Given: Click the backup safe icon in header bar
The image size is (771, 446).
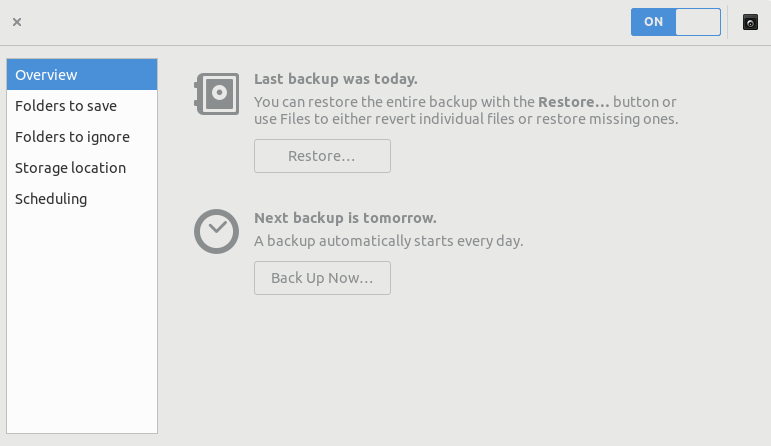Looking at the screenshot, I should tap(750, 22).
